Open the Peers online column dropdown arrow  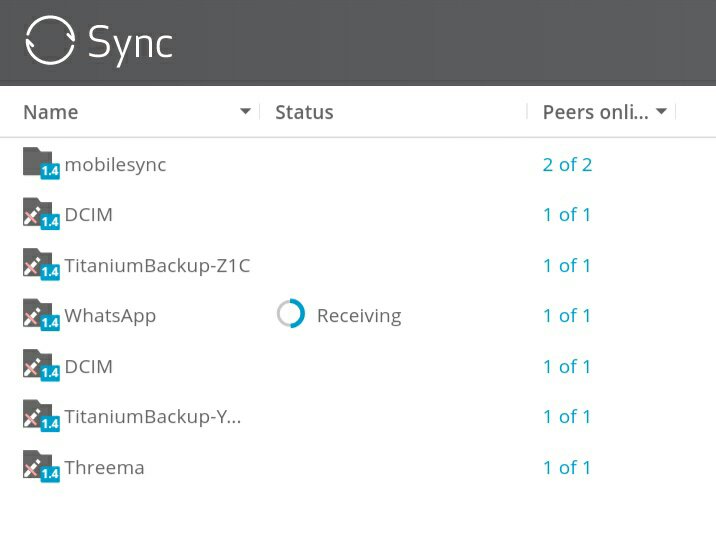[x=661, y=111]
